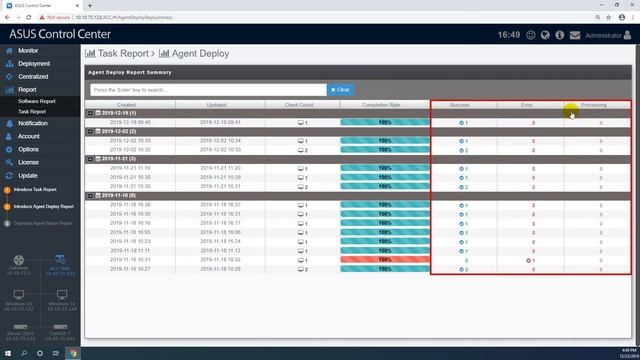The width and height of the screenshot is (640, 360).
Task: Click the left Windows 10 topology node
Action: click(19, 294)
